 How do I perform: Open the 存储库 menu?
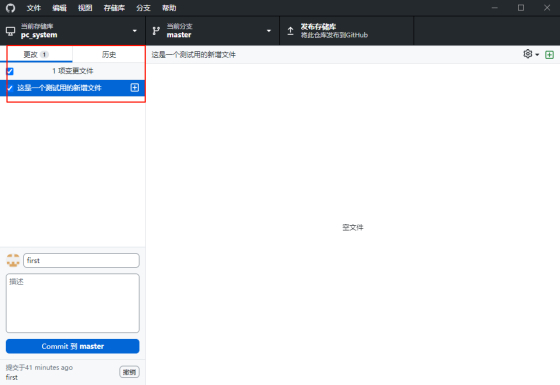click(114, 8)
